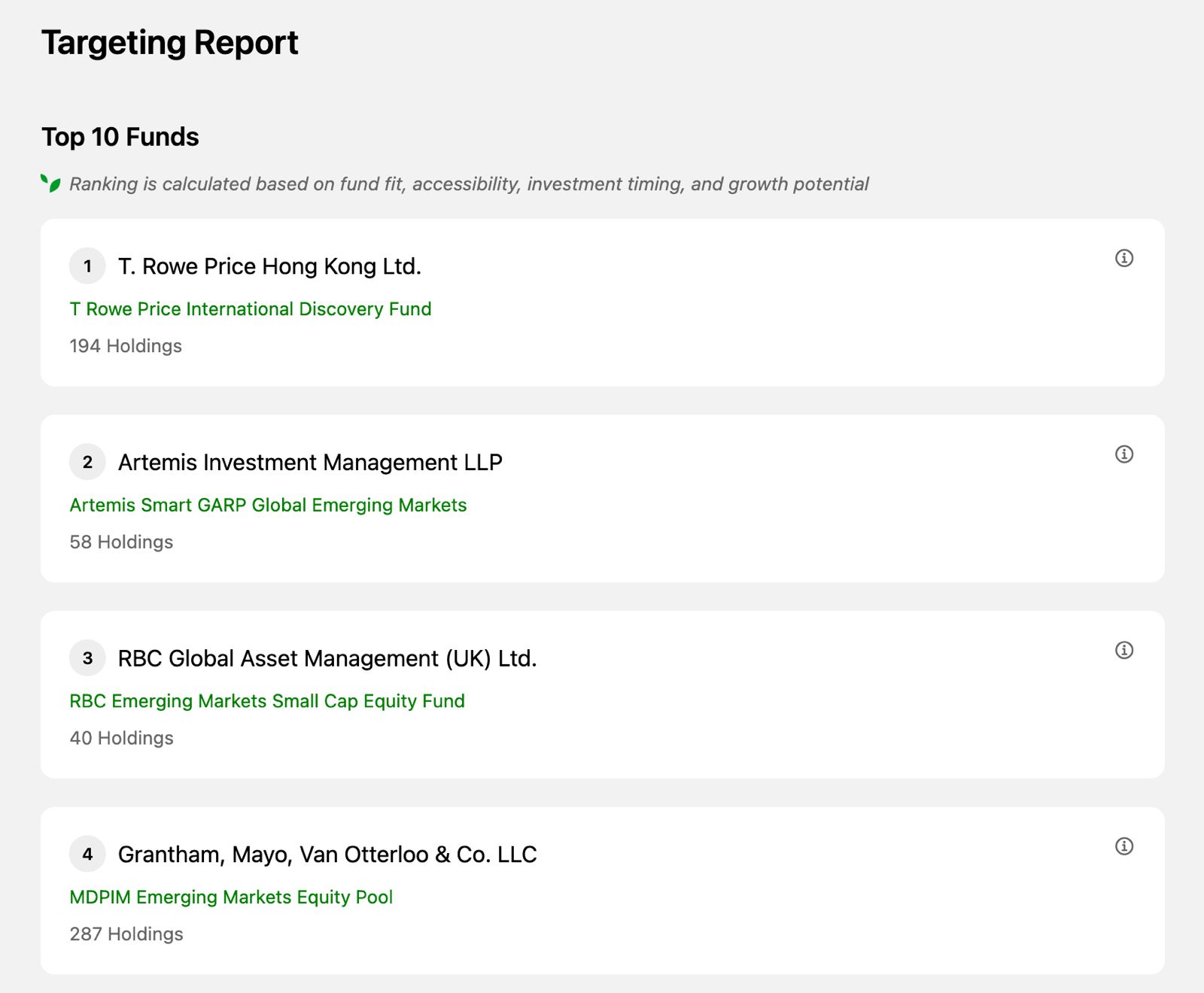Click the 194 Holdings text
Screen dimensions: 1204x993
point(126,346)
